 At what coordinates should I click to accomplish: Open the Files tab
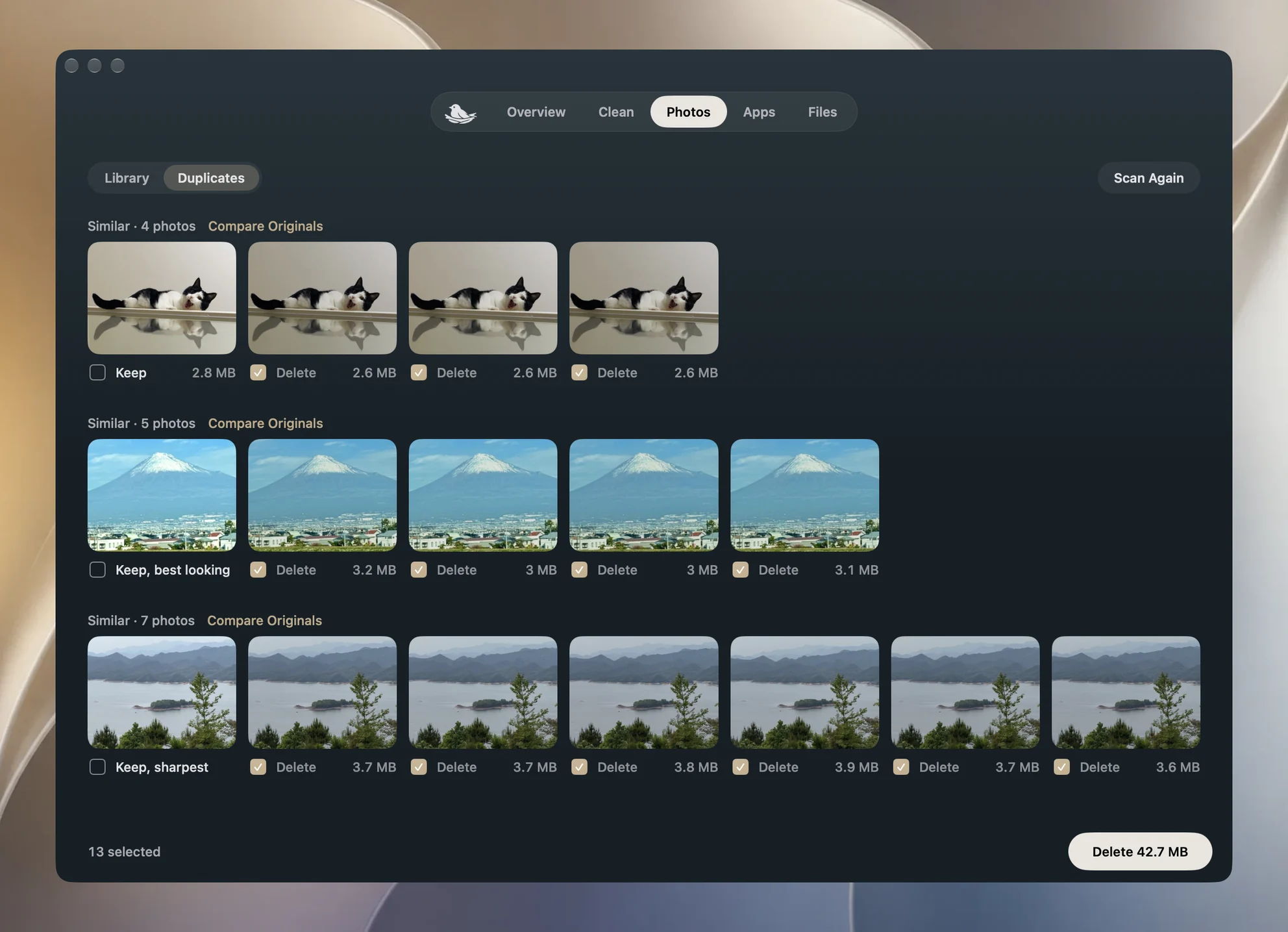point(822,112)
